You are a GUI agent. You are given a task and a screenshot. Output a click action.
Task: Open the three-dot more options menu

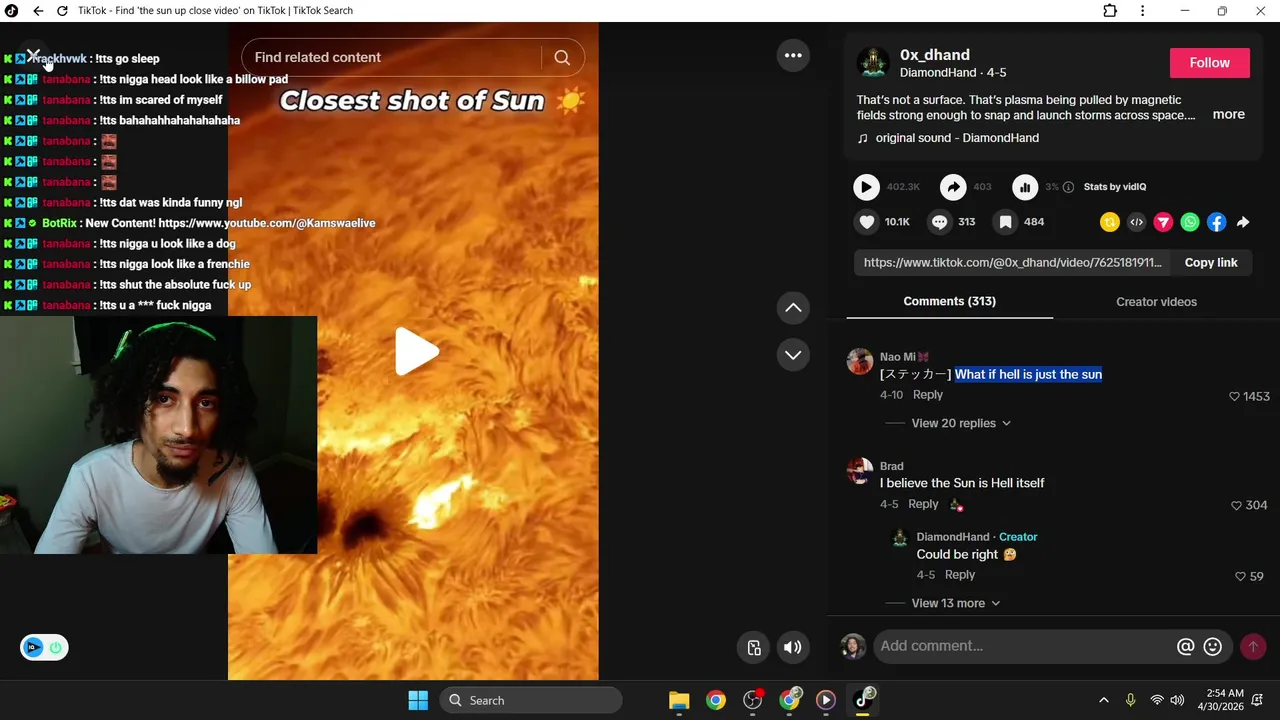pyautogui.click(x=793, y=55)
